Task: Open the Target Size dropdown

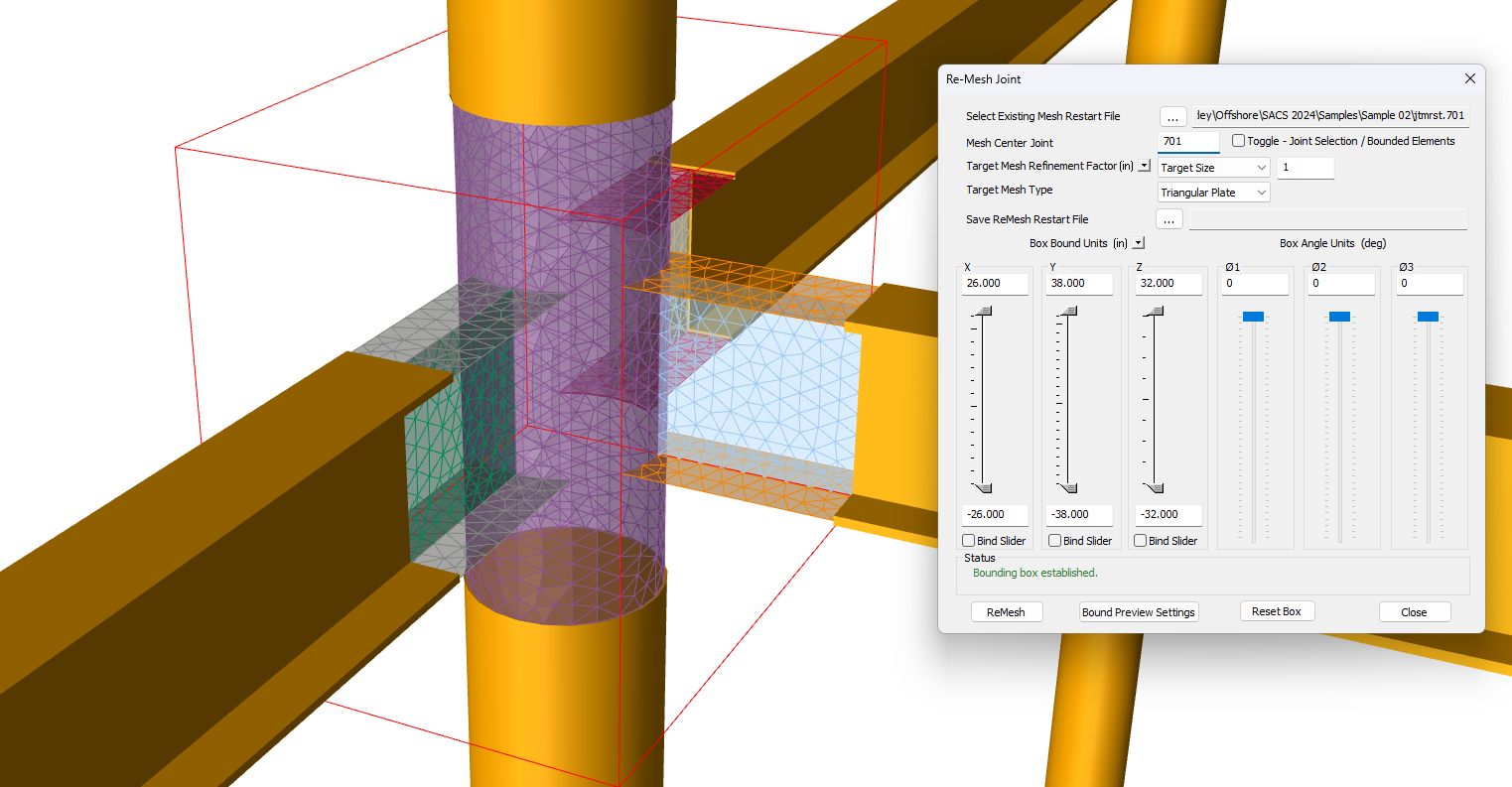Action: tap(1213, 168)
